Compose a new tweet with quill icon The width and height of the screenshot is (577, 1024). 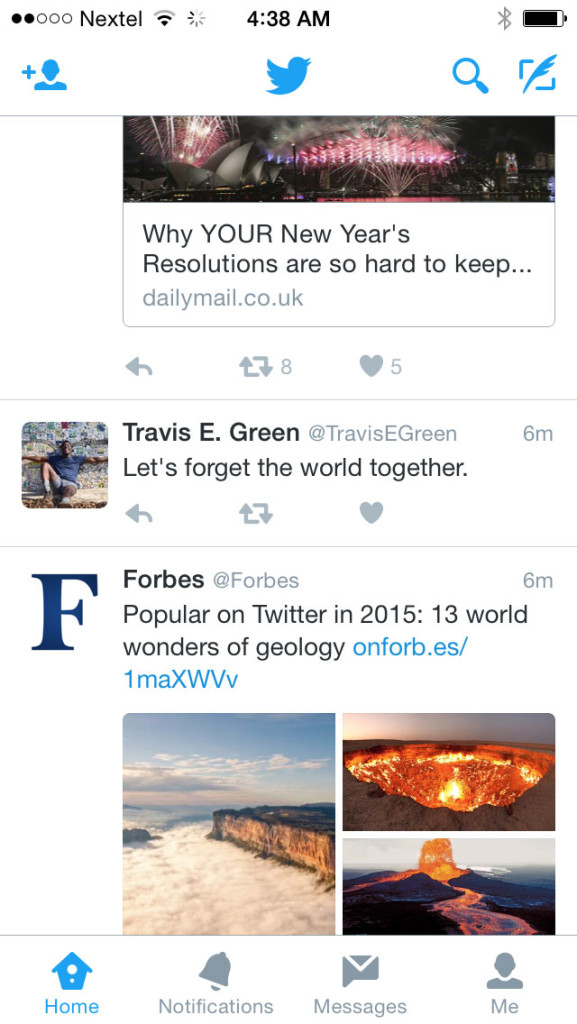(538, 74)
